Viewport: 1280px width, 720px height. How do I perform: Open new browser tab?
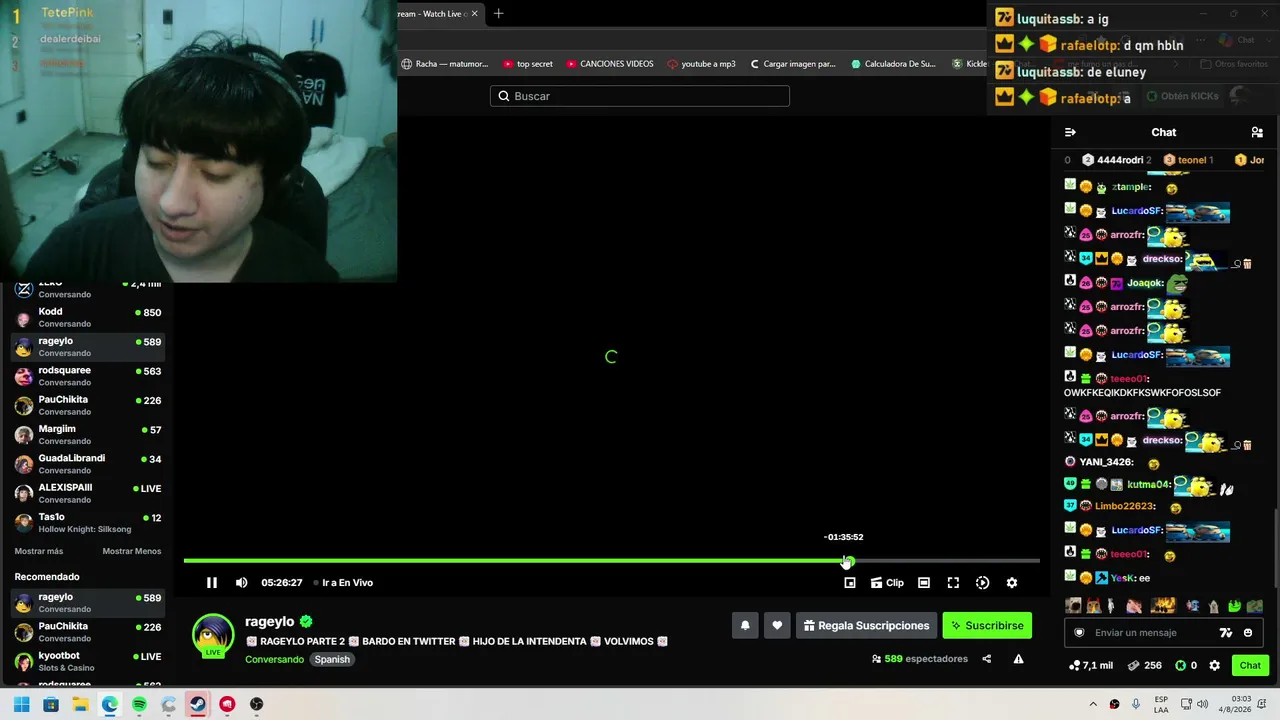[x=499, y=13]
